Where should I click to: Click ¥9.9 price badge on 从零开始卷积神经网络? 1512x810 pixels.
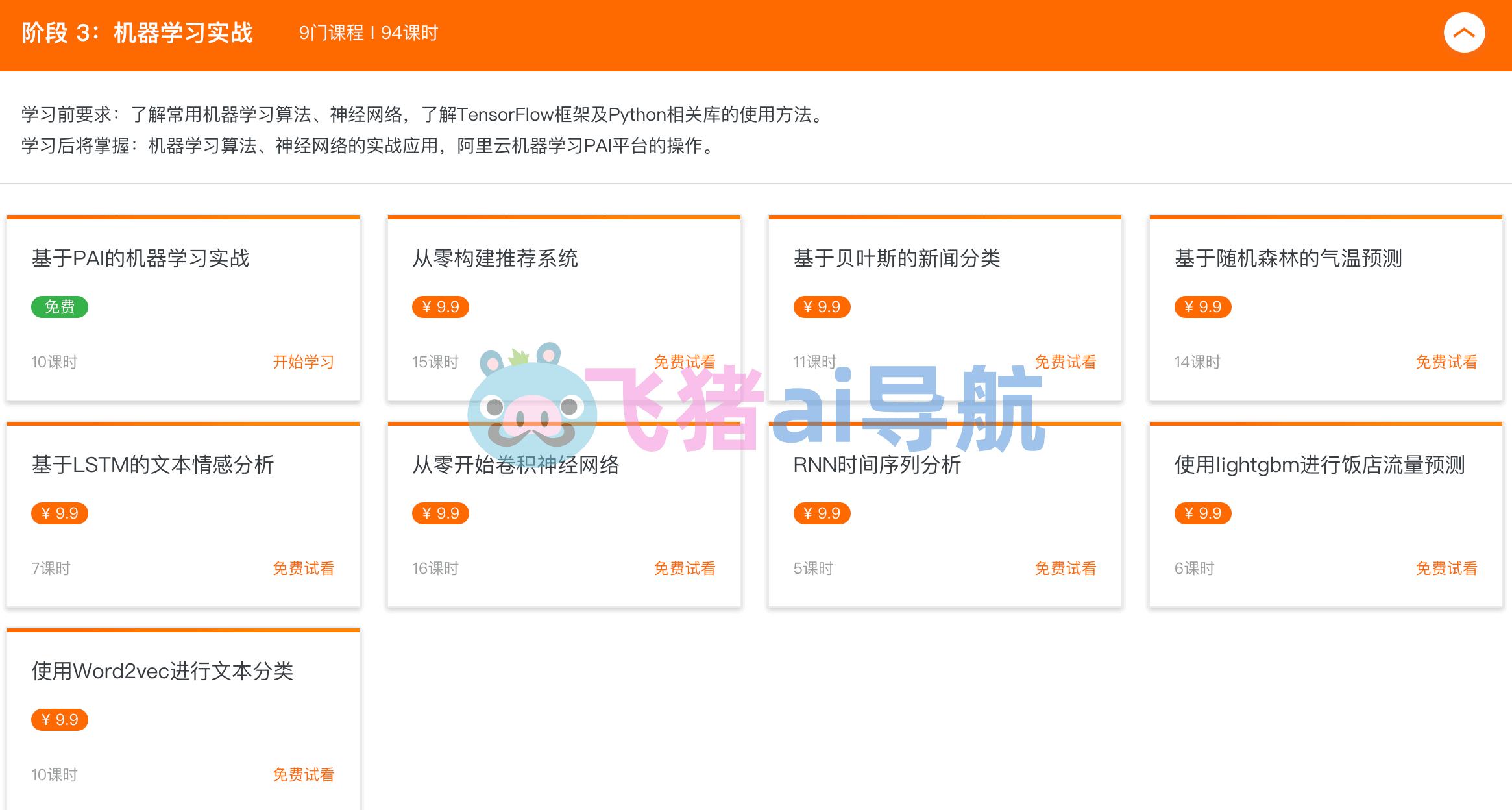tap(441, 513)
